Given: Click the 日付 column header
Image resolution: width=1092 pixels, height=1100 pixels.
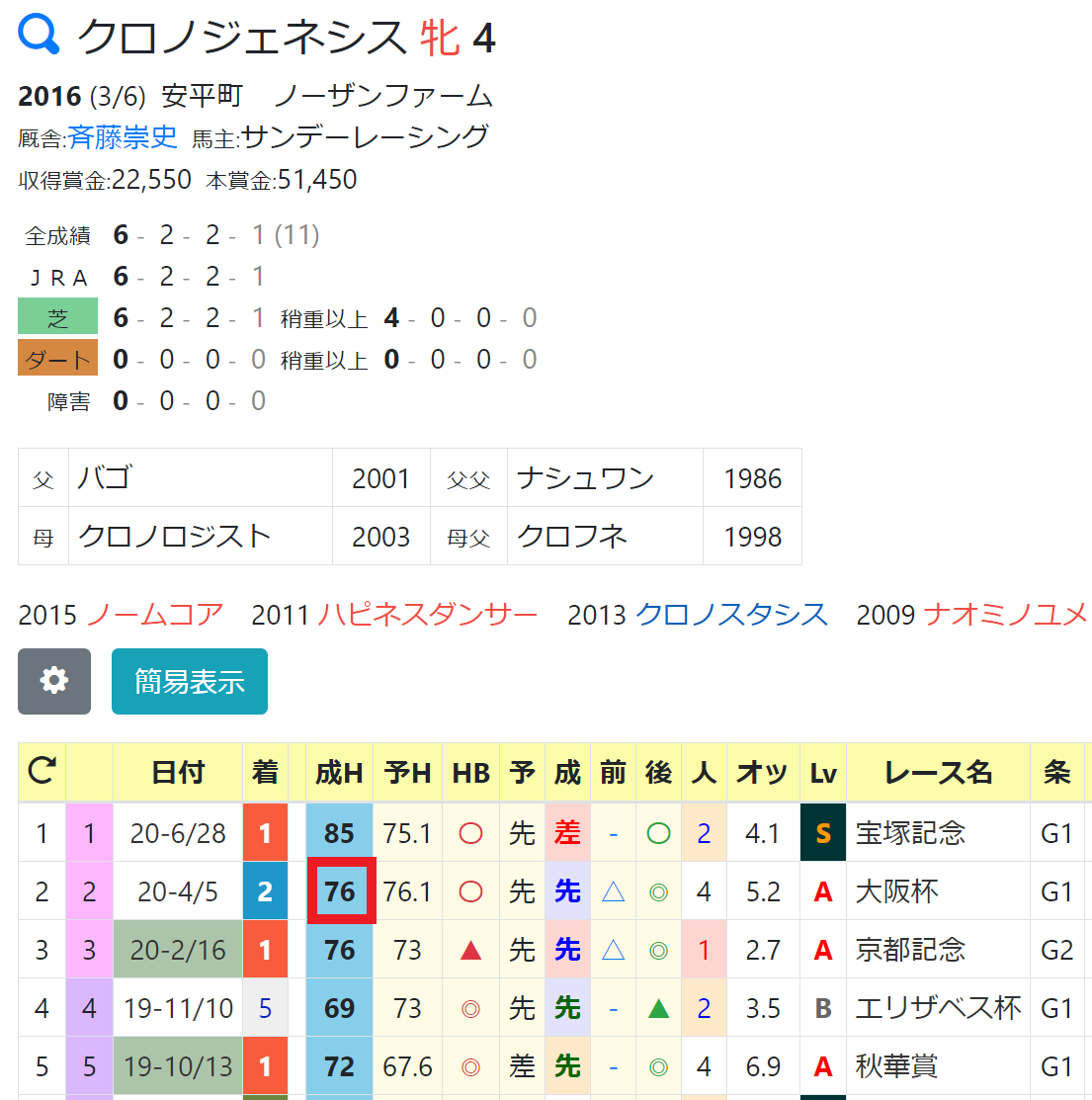Looking at the screenshot, I should 178,773.
